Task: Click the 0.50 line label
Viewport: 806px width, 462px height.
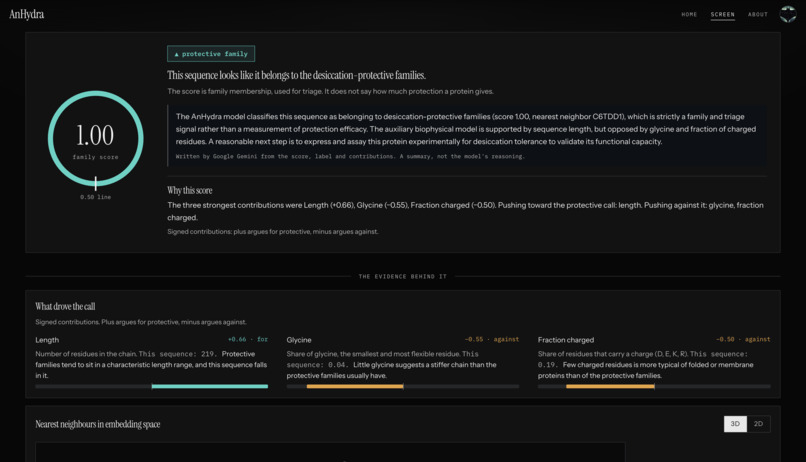Action: (96, 197)
